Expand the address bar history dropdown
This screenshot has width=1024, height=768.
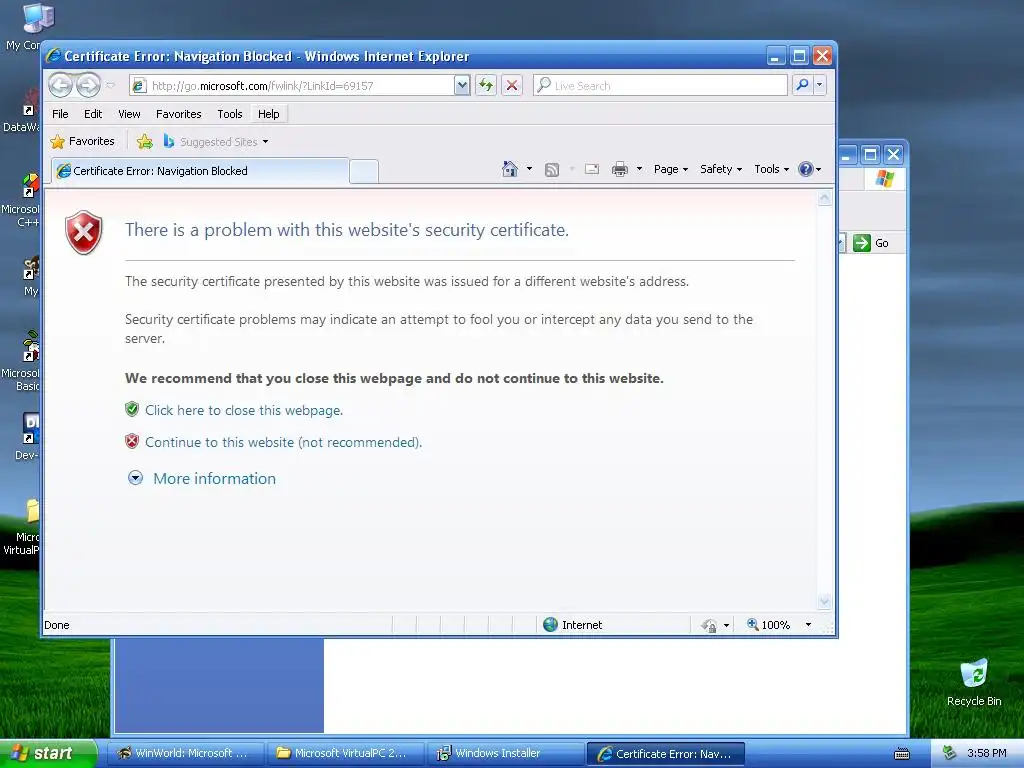pyautogui.click(x=462, y=86)
